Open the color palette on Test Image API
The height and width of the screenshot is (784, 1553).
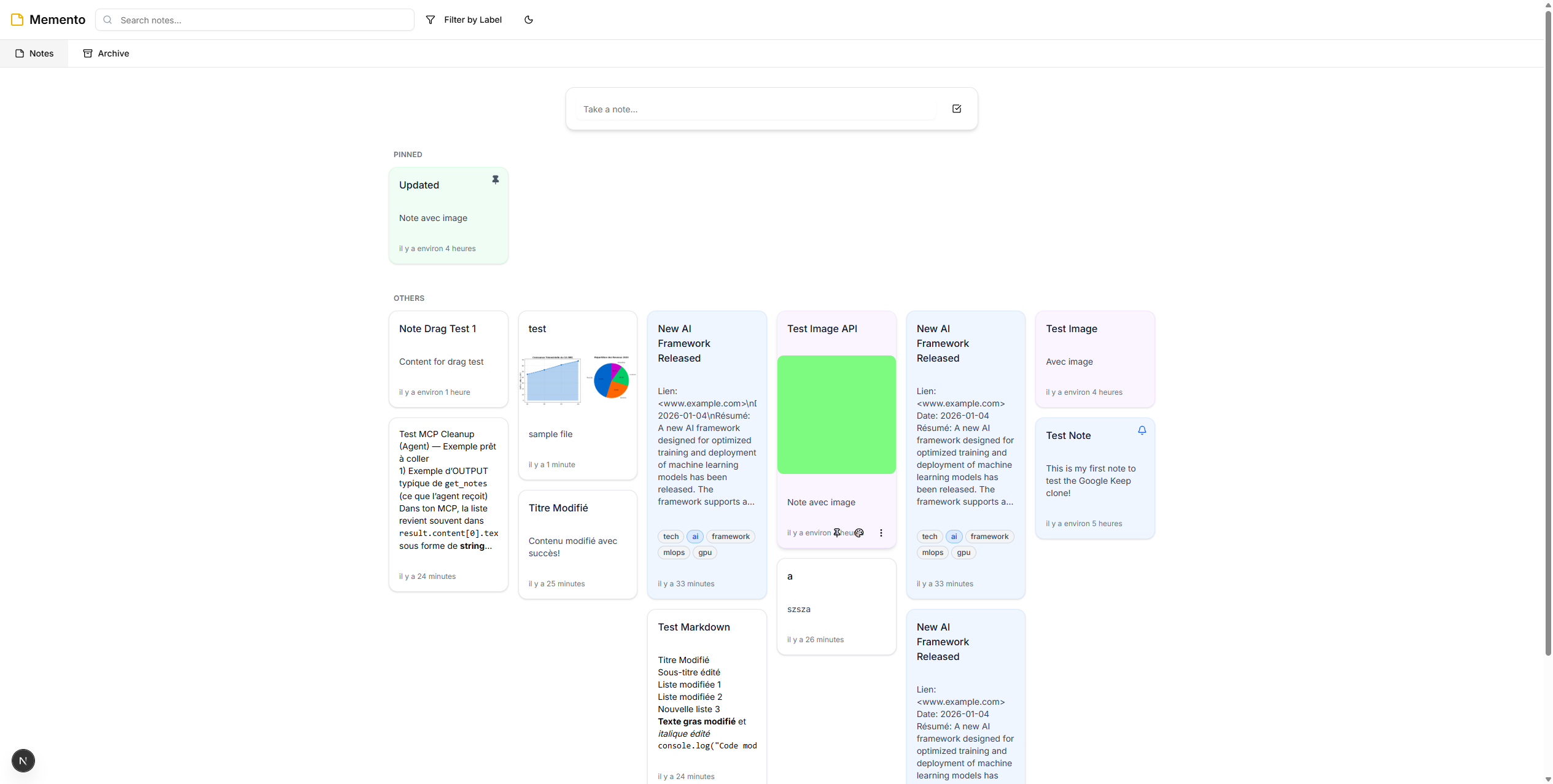(x=859, y=533)
